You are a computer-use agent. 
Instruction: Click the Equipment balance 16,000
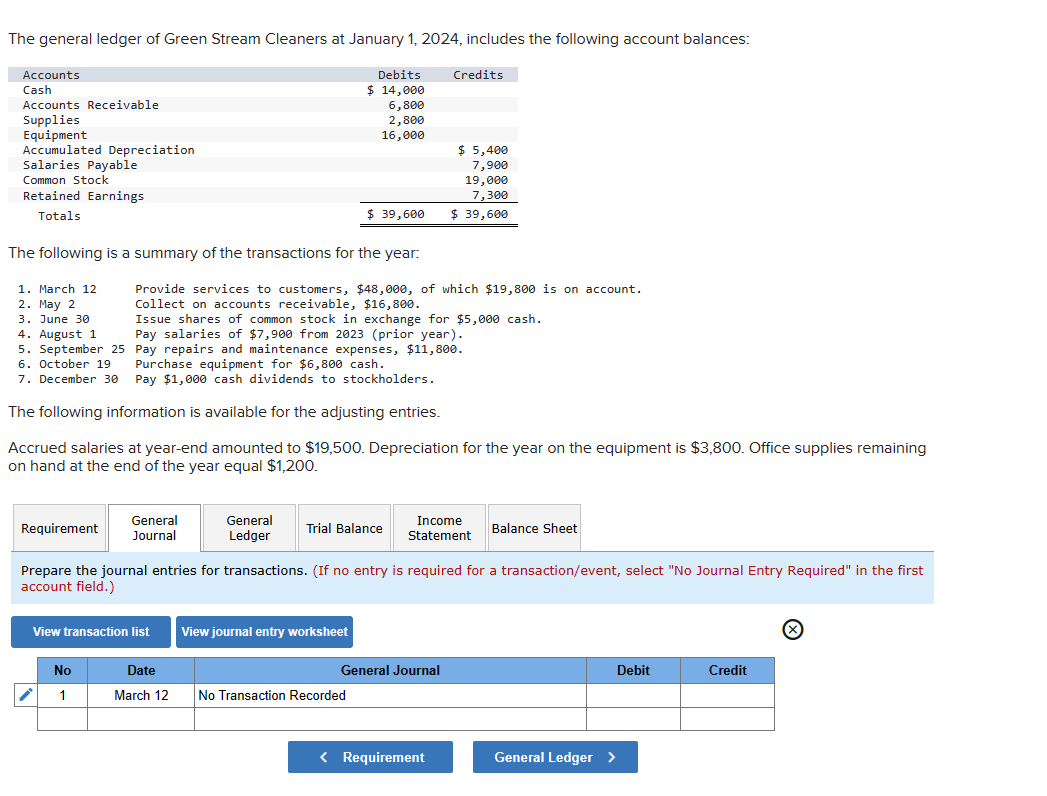pyautogui.click(x=403, y=135)
